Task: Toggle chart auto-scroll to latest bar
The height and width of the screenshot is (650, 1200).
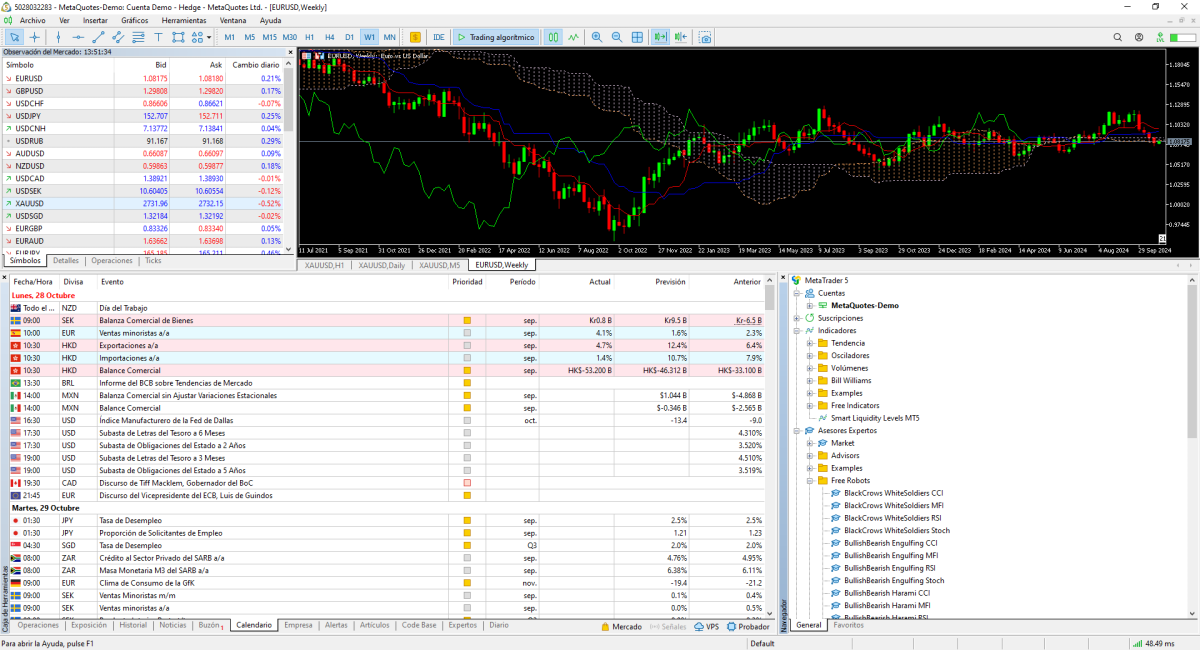Action: pos(660,37)
